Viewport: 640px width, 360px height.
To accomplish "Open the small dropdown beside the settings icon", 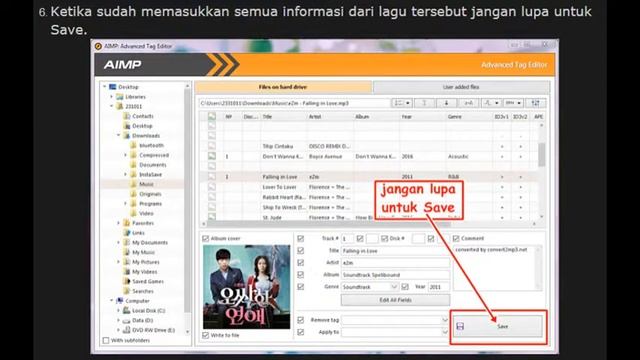I will 513,103.
